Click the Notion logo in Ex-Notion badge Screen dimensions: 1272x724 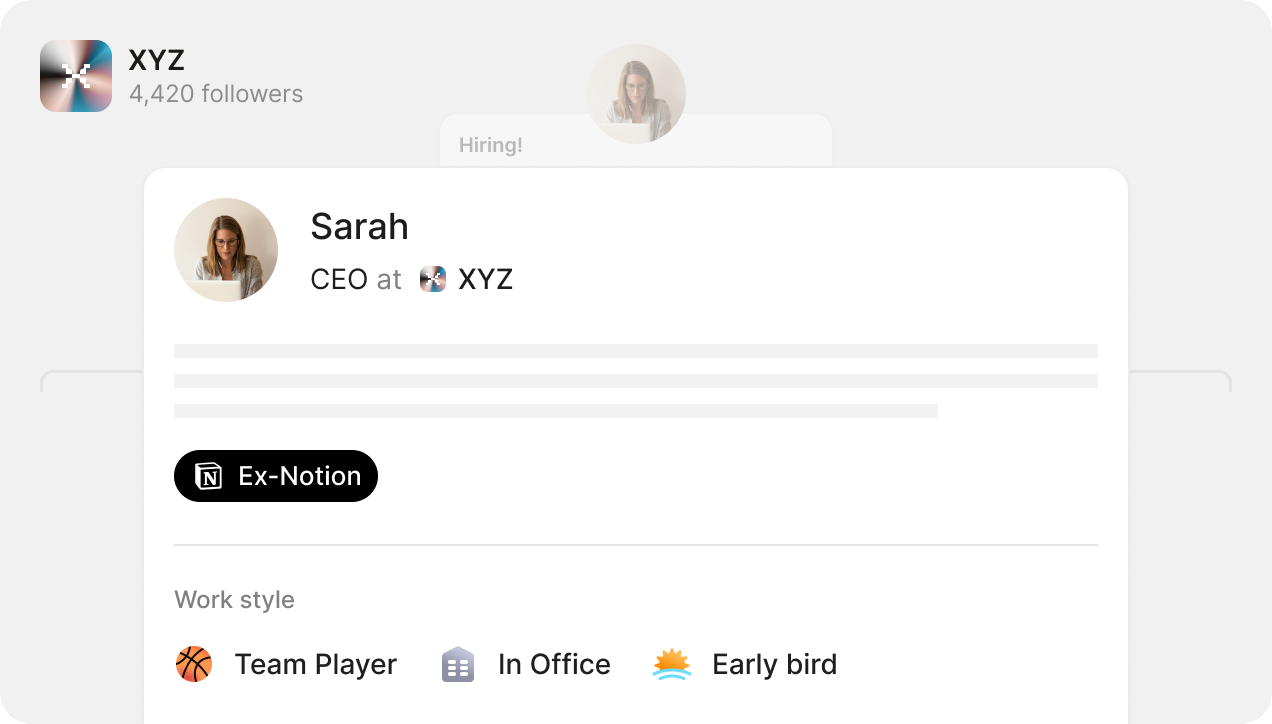(x=208, y=476)
